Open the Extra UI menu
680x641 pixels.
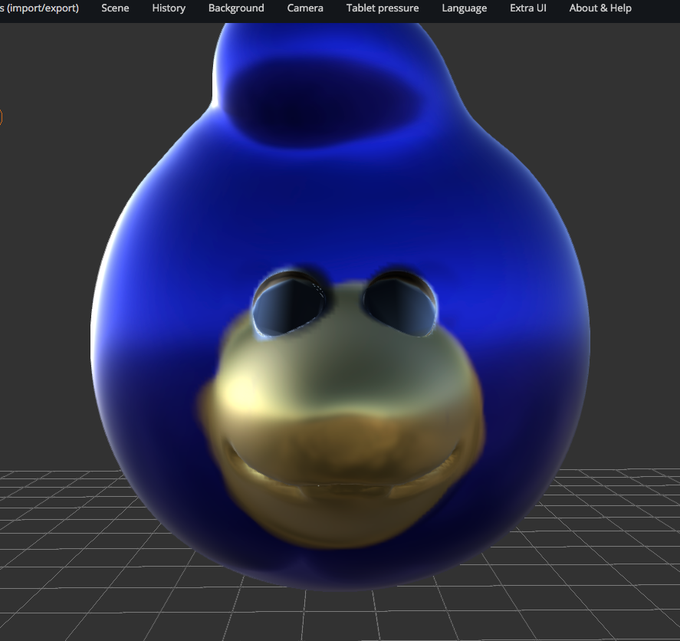click(528, 8)
